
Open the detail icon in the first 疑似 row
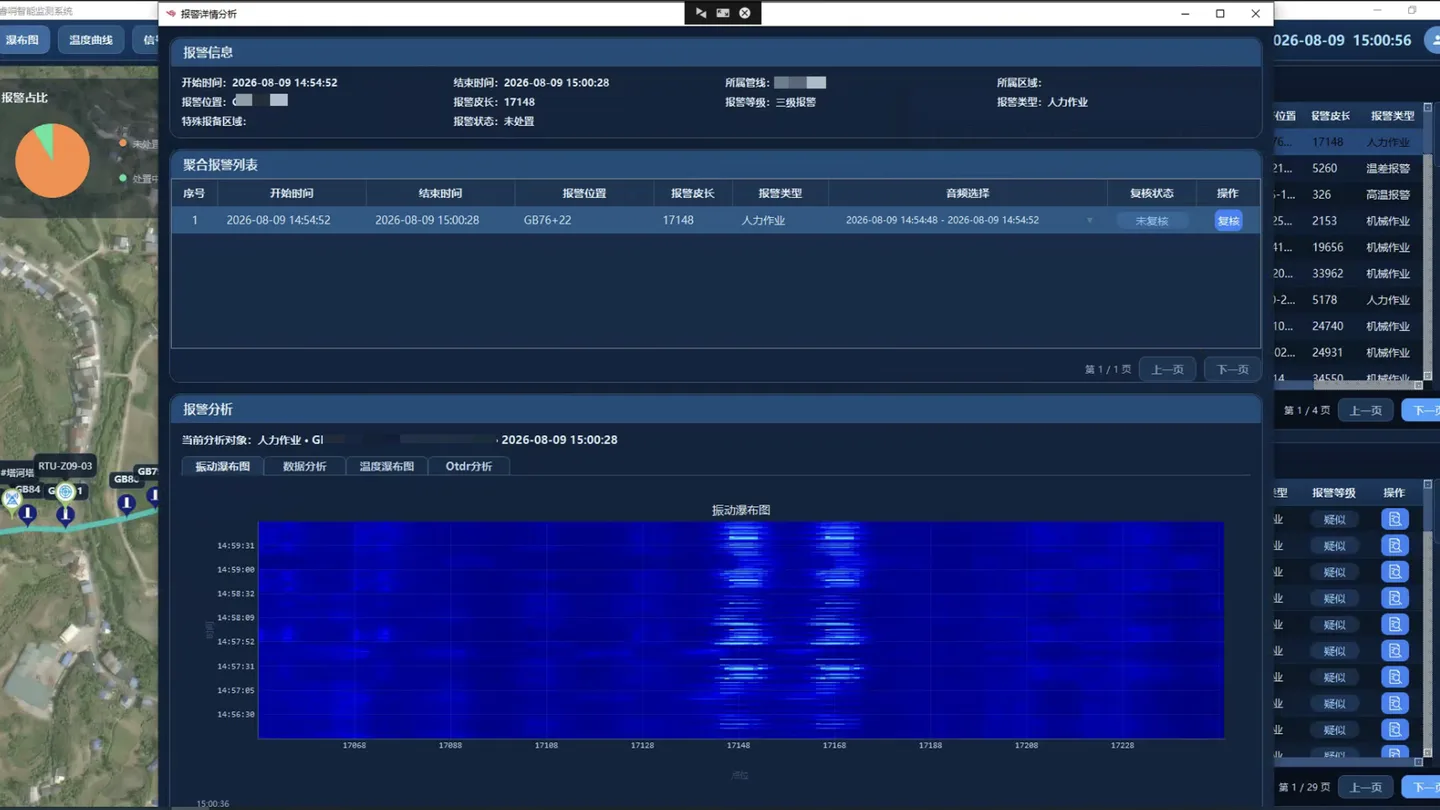coord(1394,519)
